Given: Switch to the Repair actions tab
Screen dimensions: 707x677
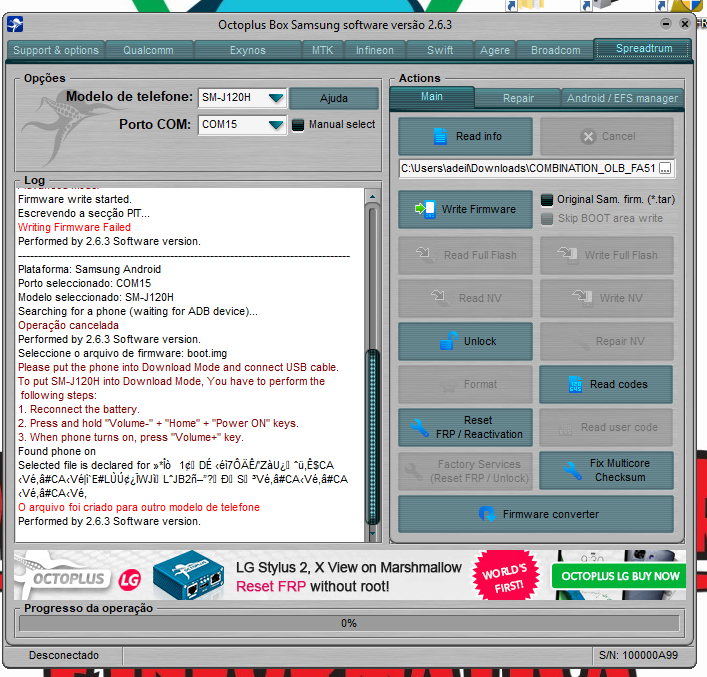Looking at the screenshot, I should pyautogui.click(x=518, y=98).
